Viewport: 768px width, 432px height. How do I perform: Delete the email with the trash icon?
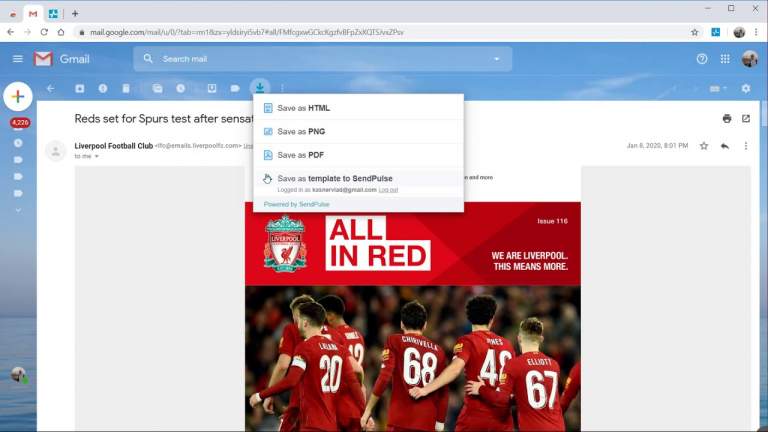(126, 88)
